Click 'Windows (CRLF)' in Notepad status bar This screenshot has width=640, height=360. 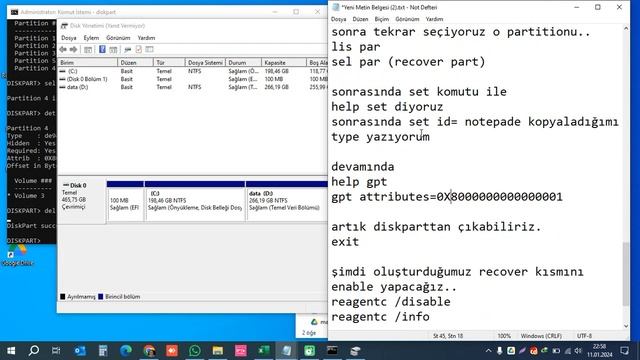pyautogui.click(x=541, y=336)
